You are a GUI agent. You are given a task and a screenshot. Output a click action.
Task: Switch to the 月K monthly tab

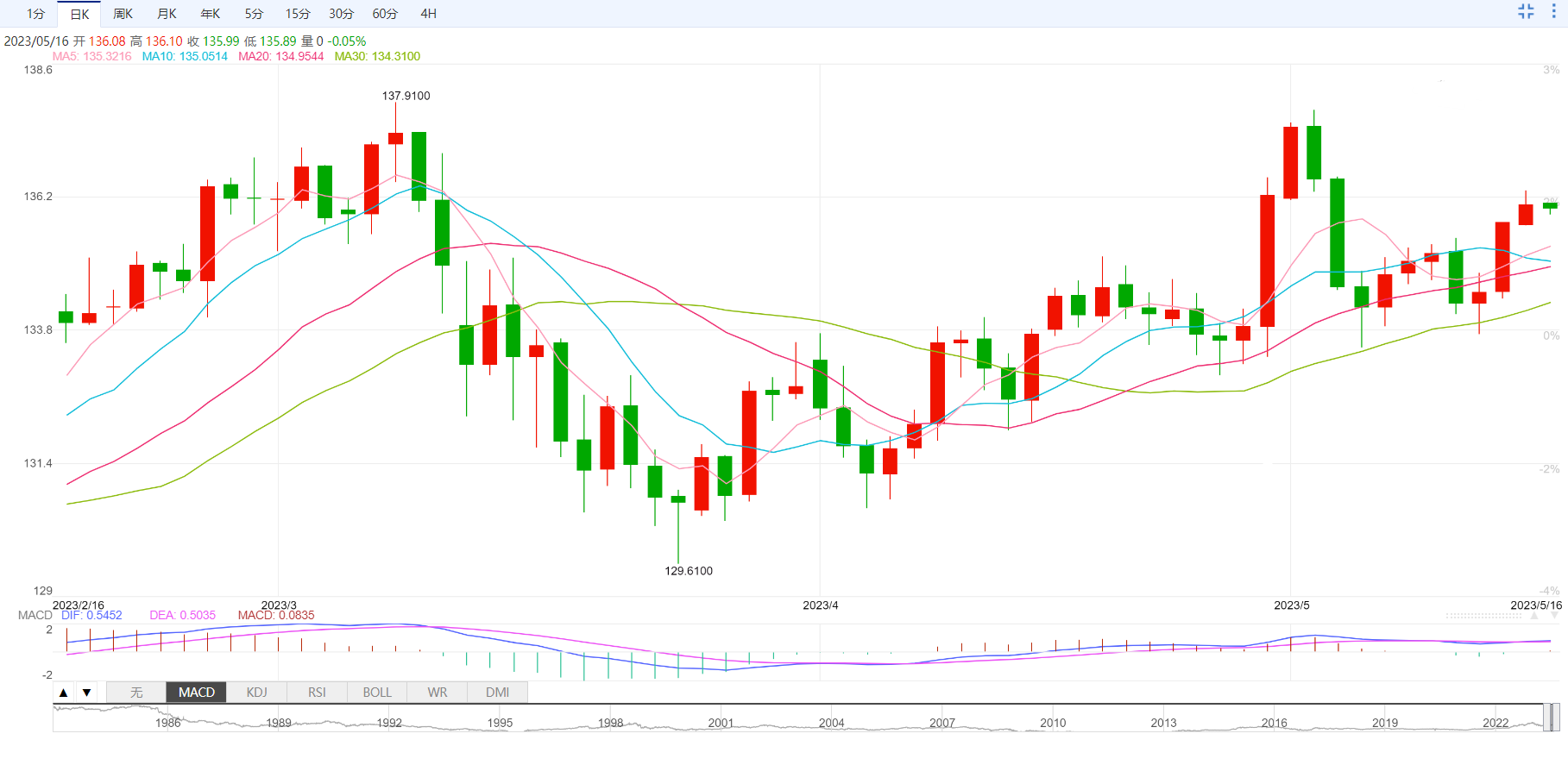(x=167, y=14)
